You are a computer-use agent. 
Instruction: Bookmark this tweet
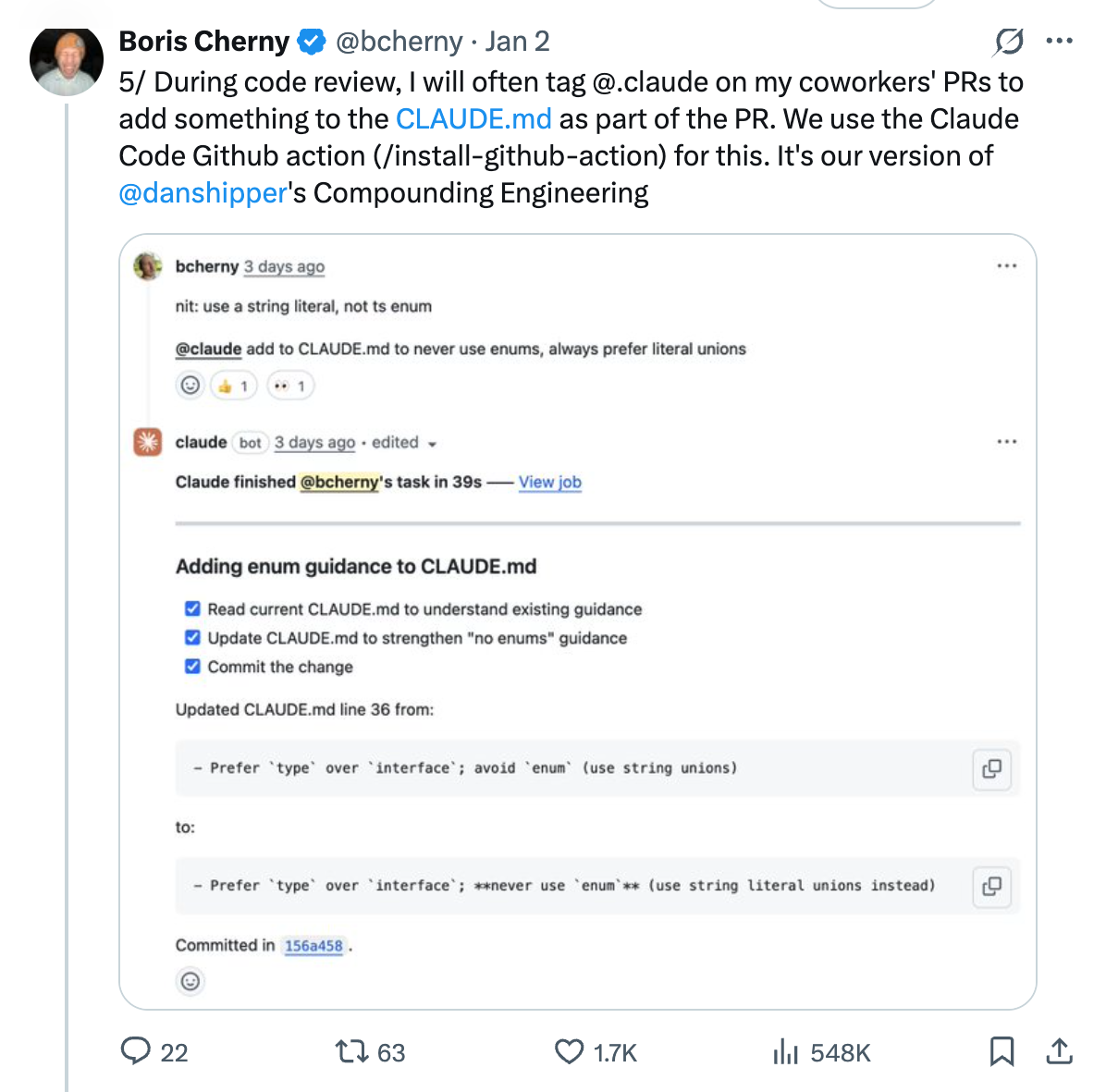pyautogui.click(x=1002, y=1051)
